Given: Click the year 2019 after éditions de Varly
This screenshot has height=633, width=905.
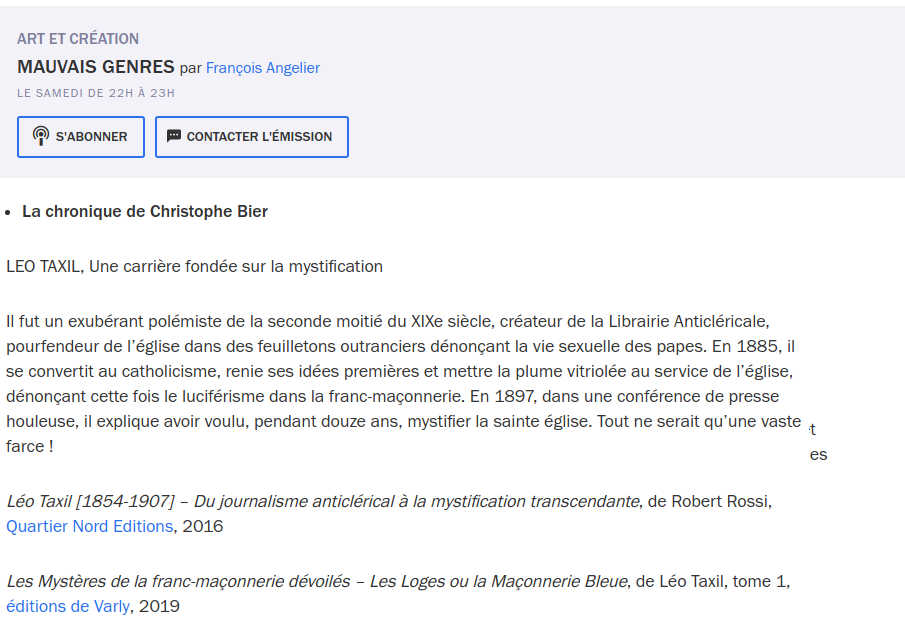Looking at the screenshot, I should tap(159, 606).
